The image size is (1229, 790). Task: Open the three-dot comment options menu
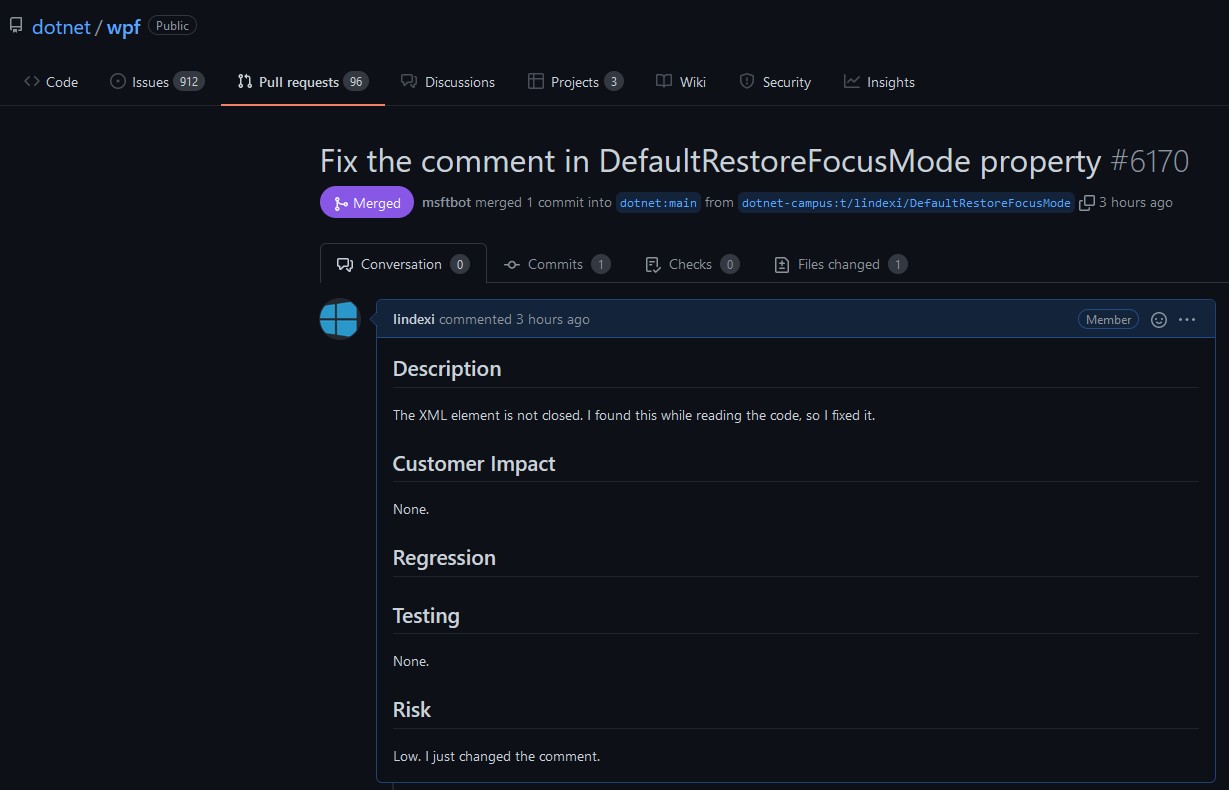[x=1187, y=320]
